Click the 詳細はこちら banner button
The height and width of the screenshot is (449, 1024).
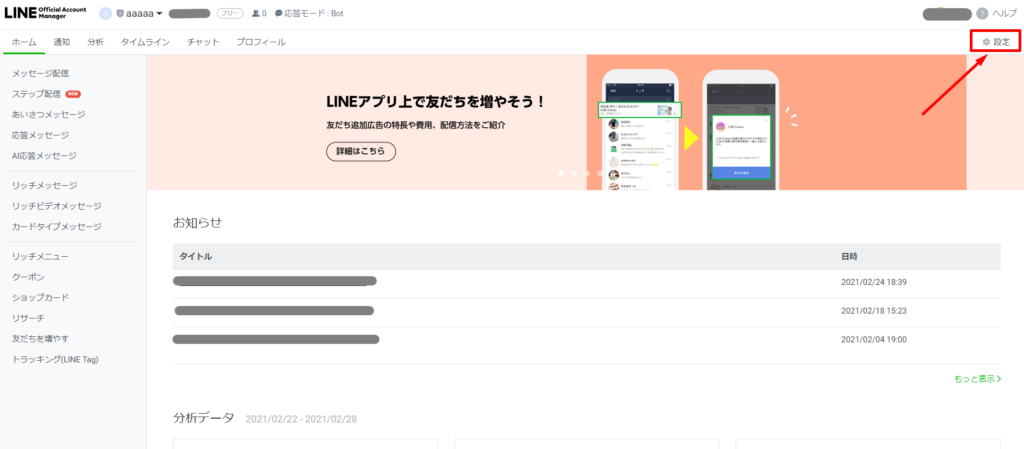coord(361,151)
